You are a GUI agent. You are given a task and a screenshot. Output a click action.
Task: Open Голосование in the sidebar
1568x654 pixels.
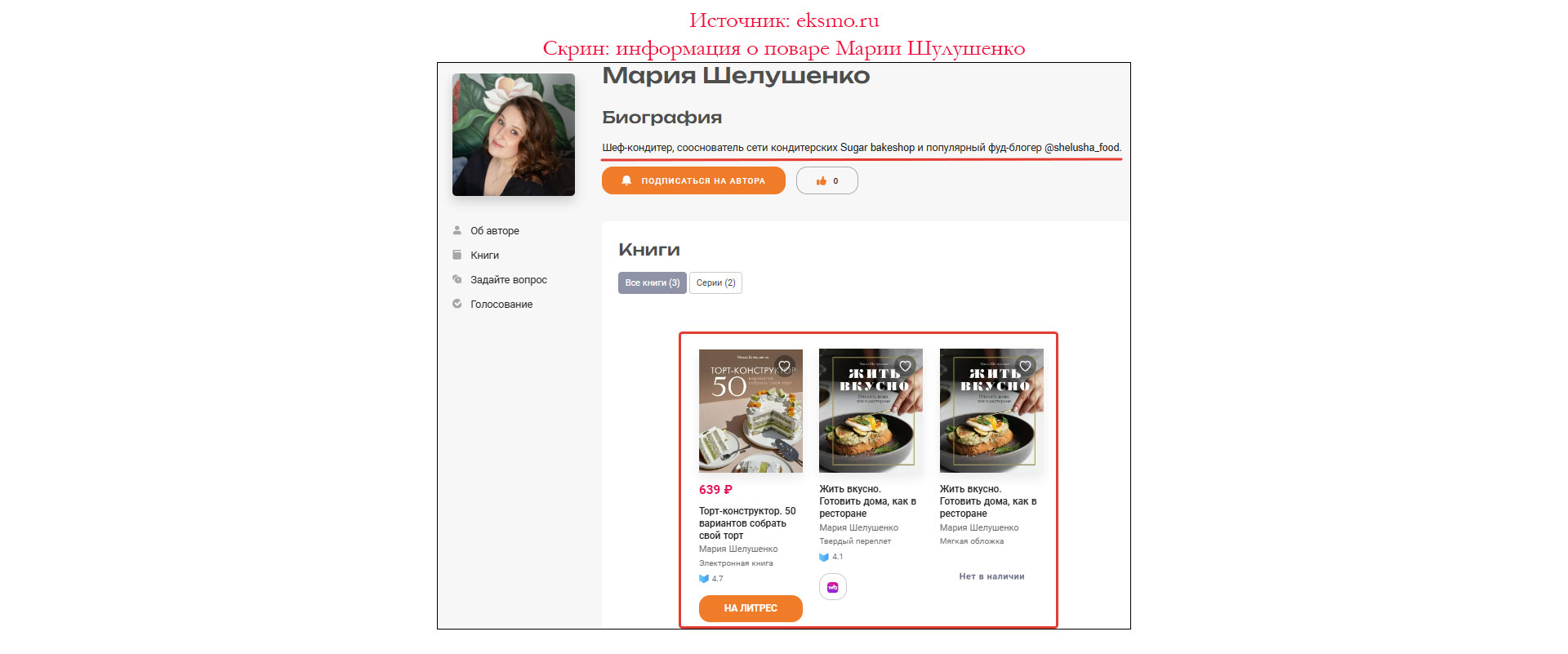501,304
